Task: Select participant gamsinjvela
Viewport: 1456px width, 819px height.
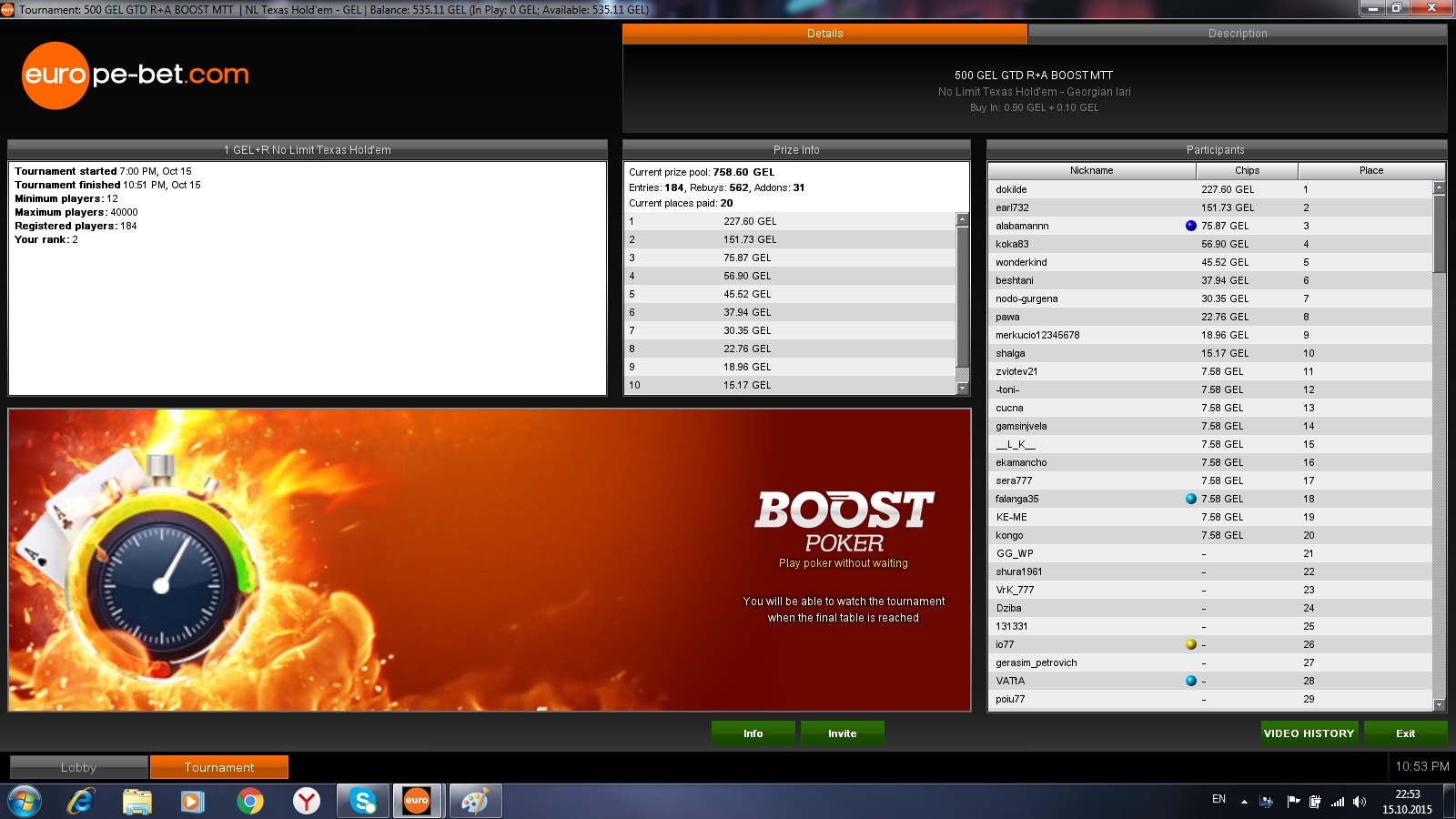Action: click(x=1210, y=426)
